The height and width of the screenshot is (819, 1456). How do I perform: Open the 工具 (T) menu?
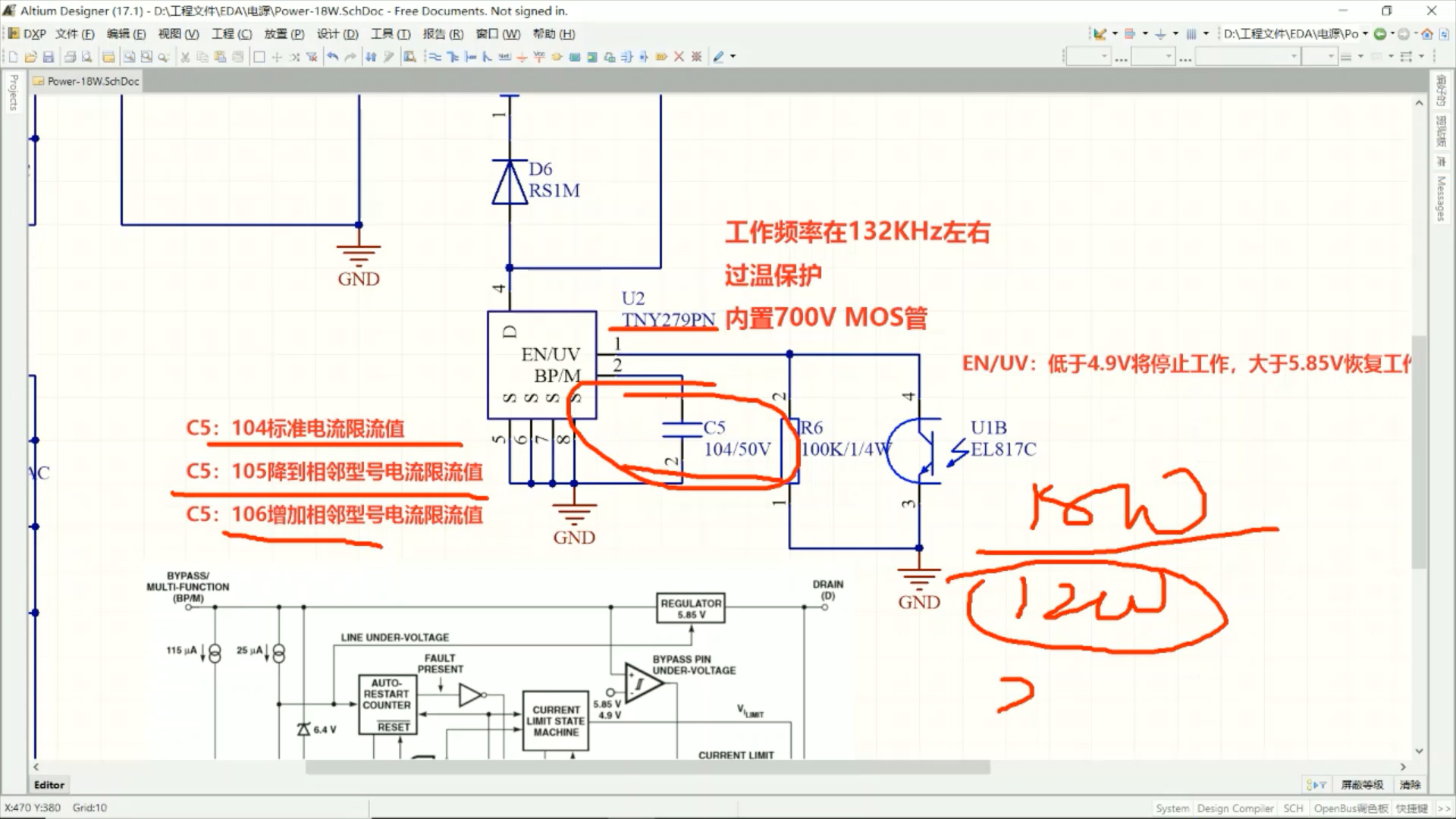(x=390, y=33)
